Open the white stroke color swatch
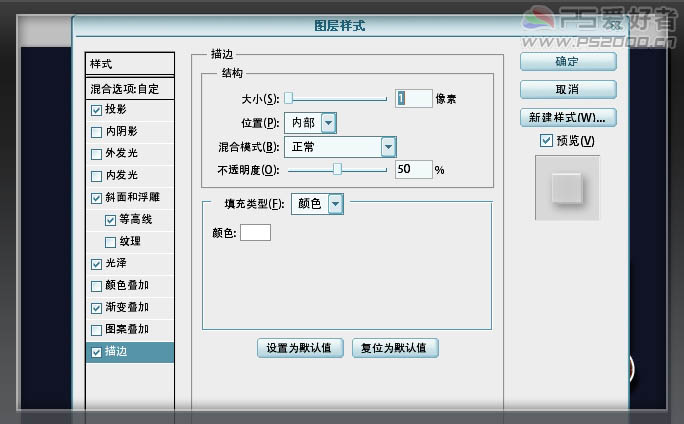This screenshot has height=424, width=684. [255, 233]
